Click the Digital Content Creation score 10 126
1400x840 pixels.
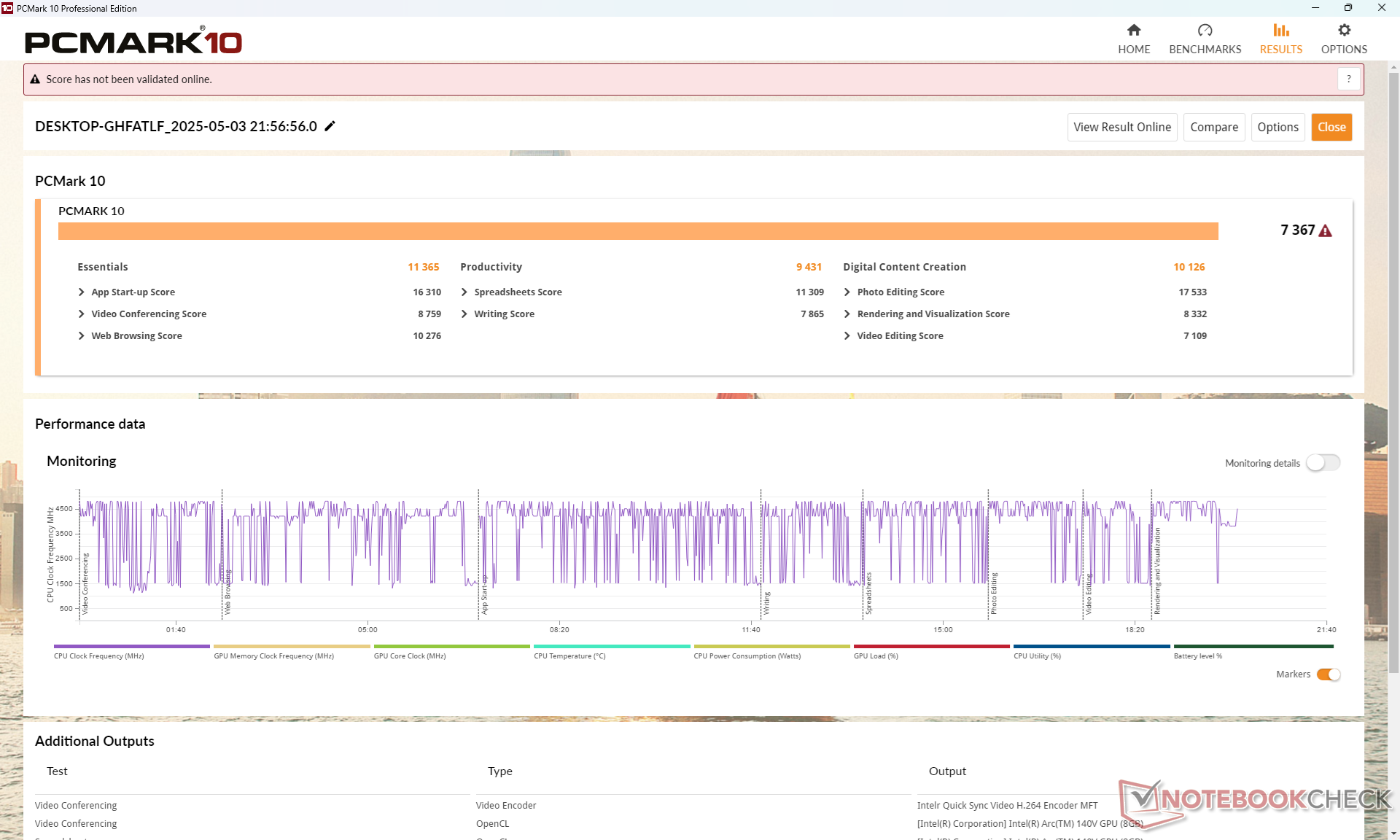point(1189,267)
